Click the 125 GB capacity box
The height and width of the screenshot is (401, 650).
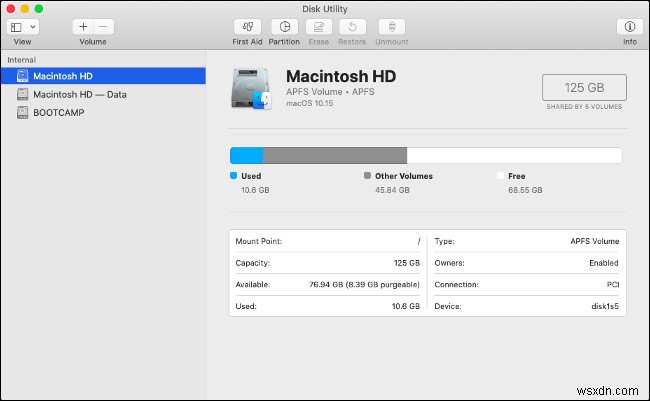point(584,87)
